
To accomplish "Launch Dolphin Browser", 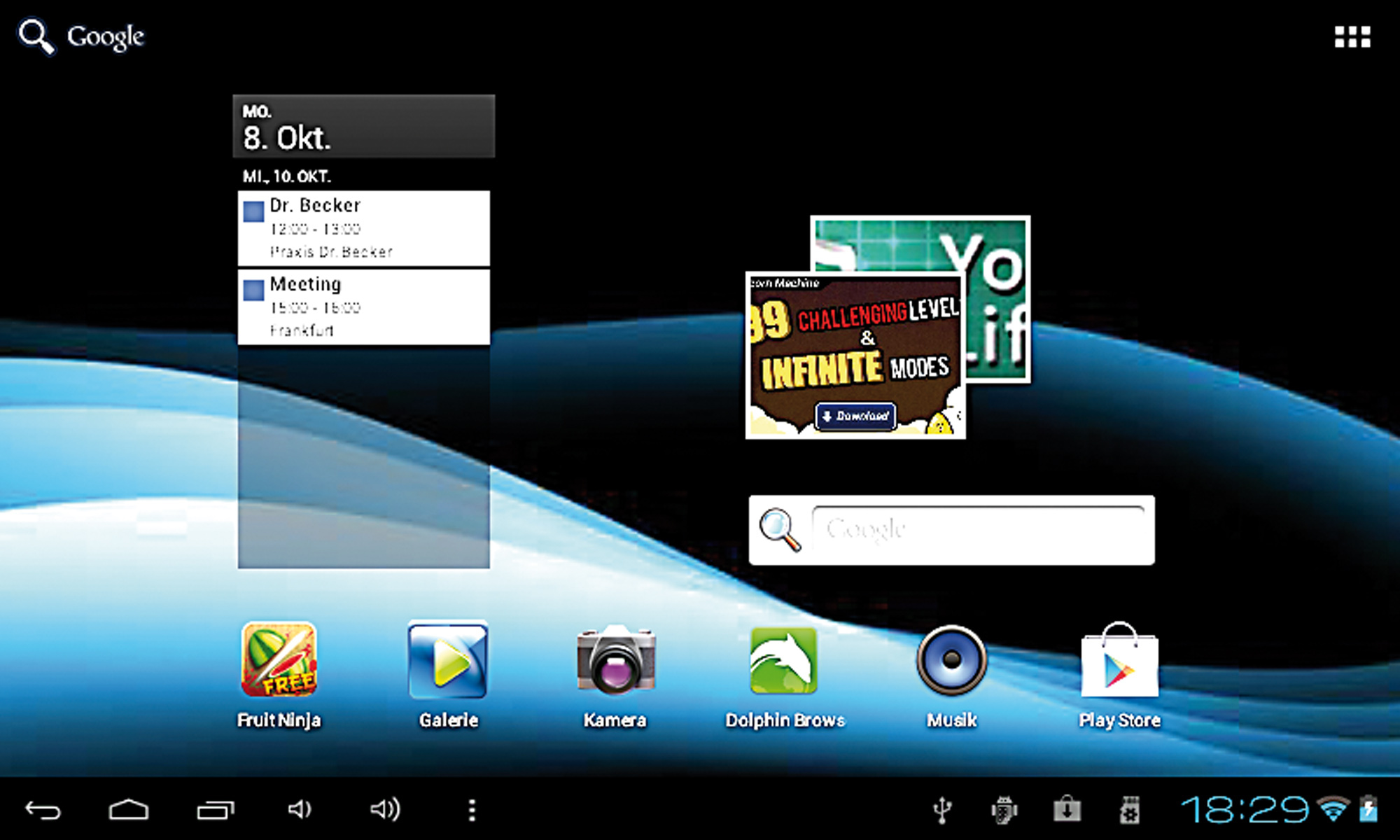I will click(784, 659).
